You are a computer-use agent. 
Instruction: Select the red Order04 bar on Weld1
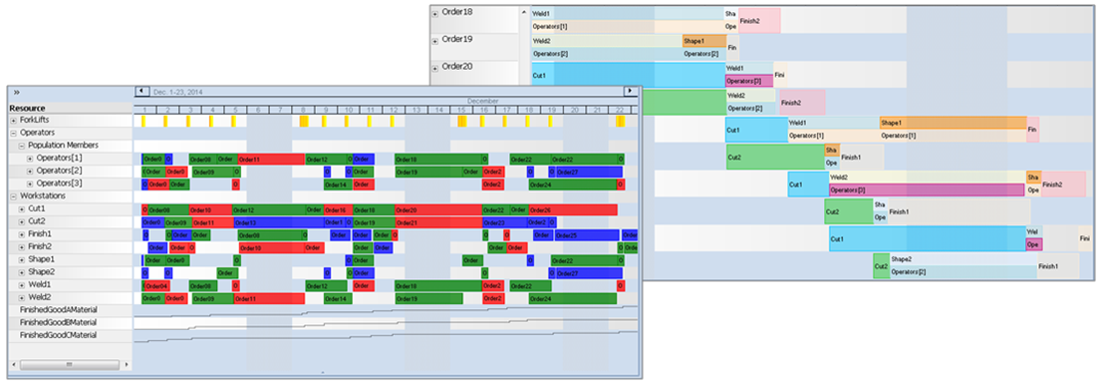pos(157,286)
